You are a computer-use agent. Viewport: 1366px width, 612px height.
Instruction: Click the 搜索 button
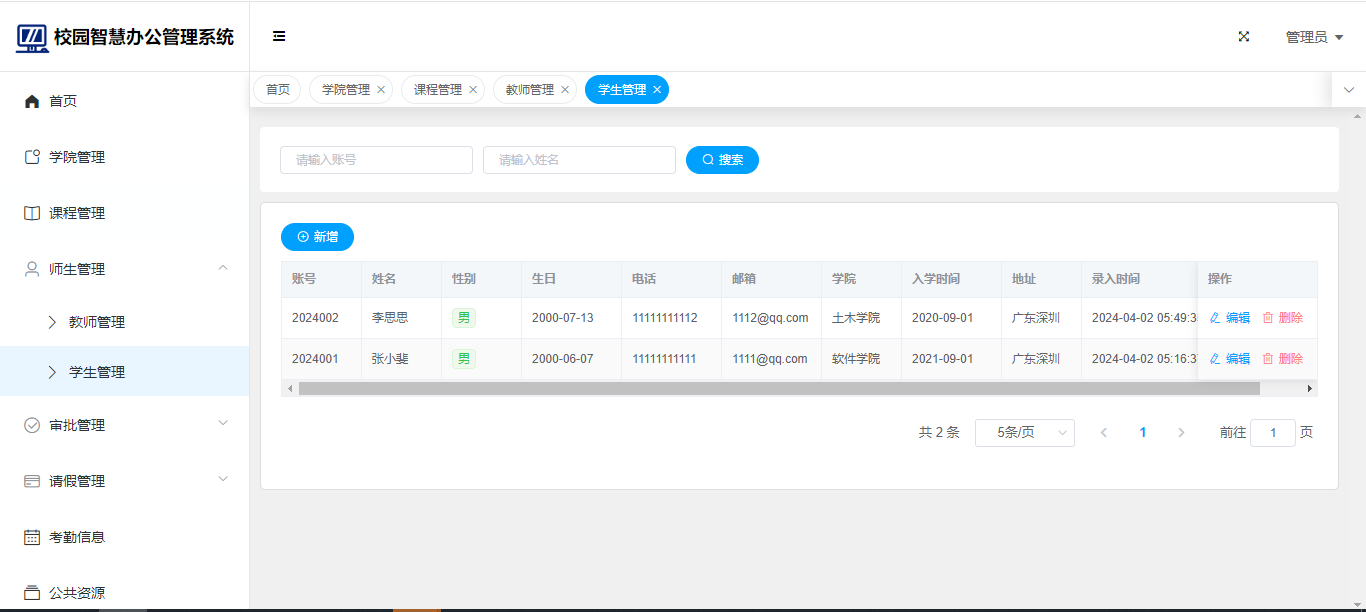coord(722,160)
